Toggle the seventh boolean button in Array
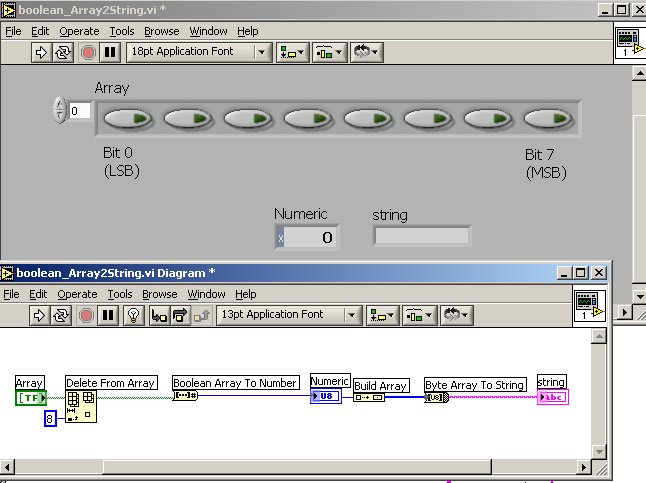The image size is (646, 483). click(x=488, y=119)
